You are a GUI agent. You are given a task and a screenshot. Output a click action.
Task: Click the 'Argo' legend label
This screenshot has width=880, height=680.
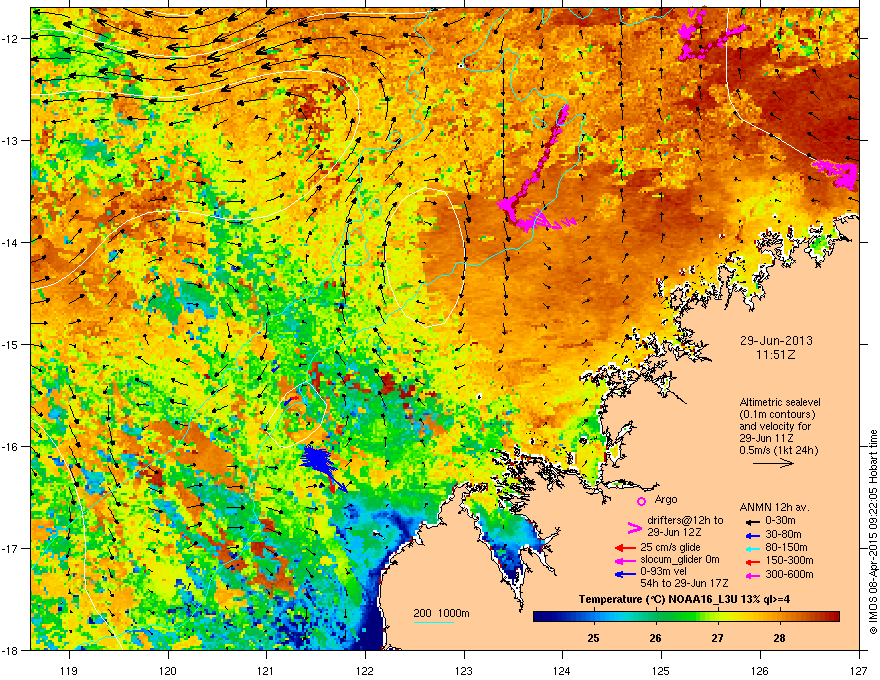pyautogui.click(x=666, y=499)
